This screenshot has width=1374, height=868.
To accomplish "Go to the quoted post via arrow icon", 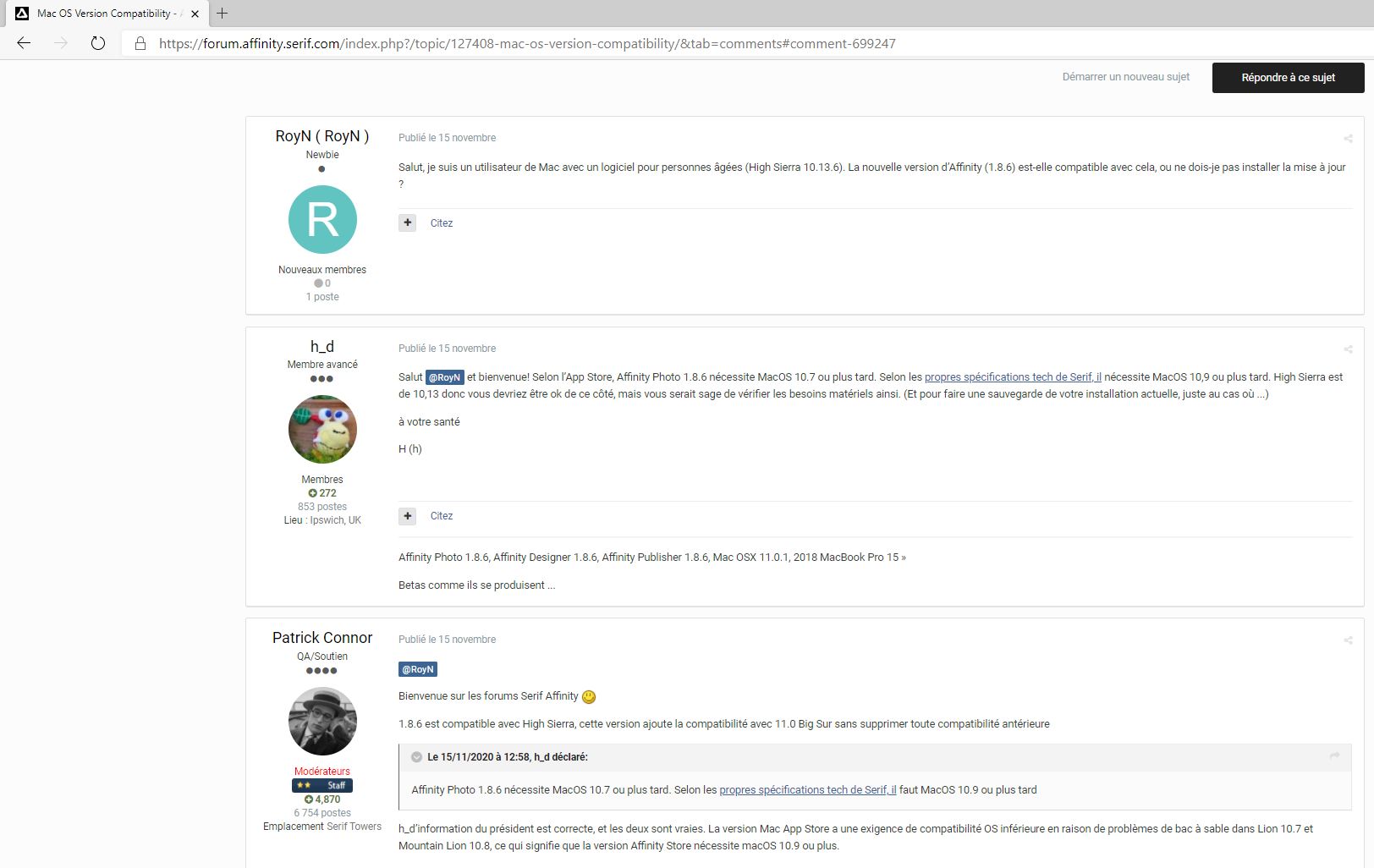I will point(1334,756).
